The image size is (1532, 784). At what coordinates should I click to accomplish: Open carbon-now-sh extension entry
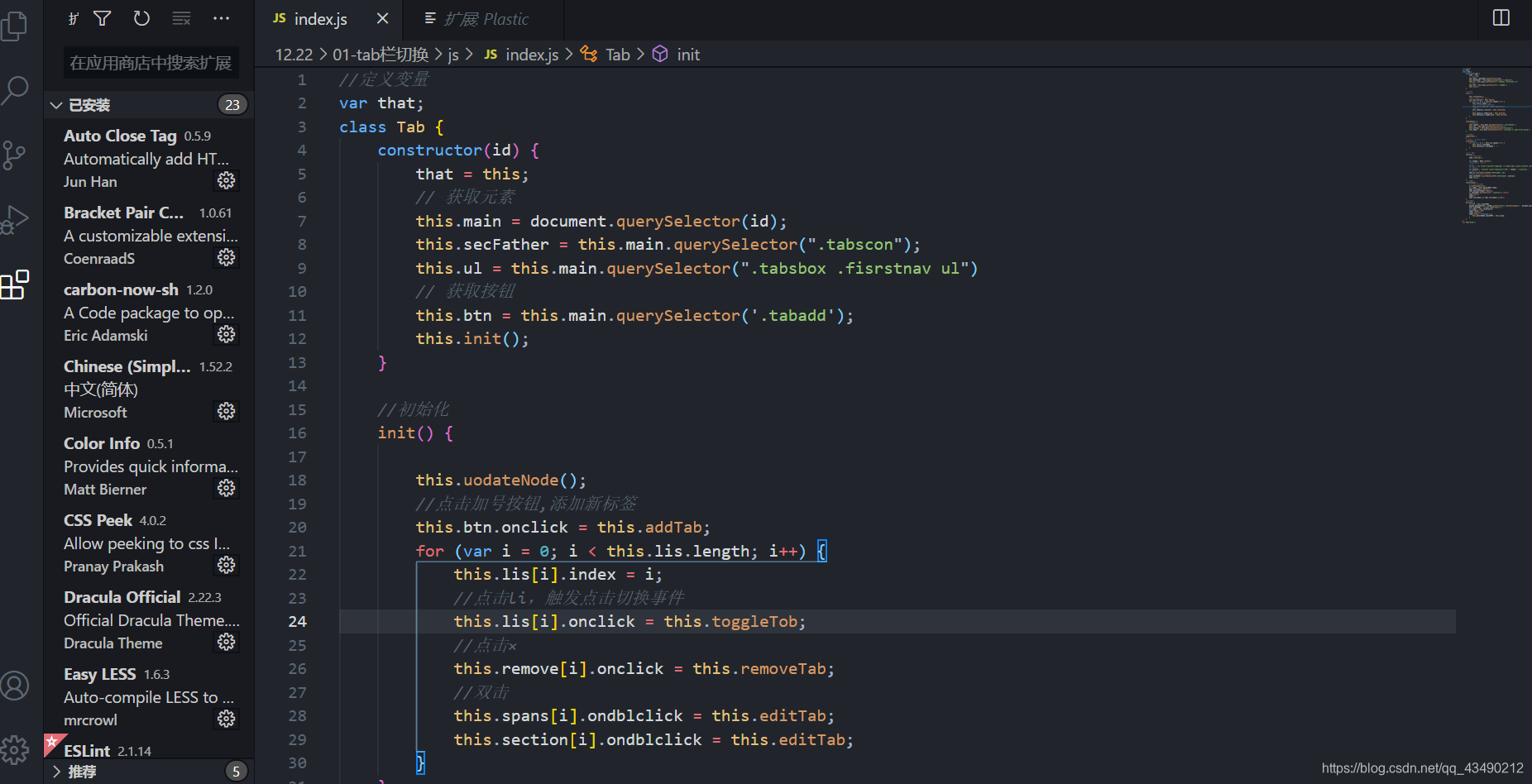pyautogui.click(x=149, y=312)
